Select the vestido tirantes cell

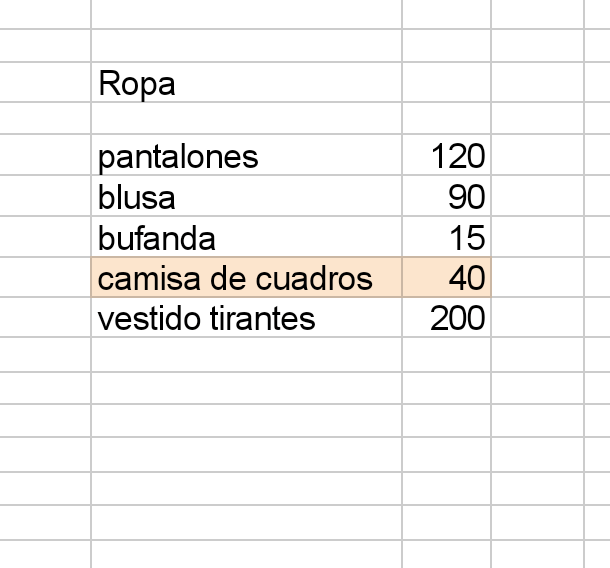[x=246, y=319]
